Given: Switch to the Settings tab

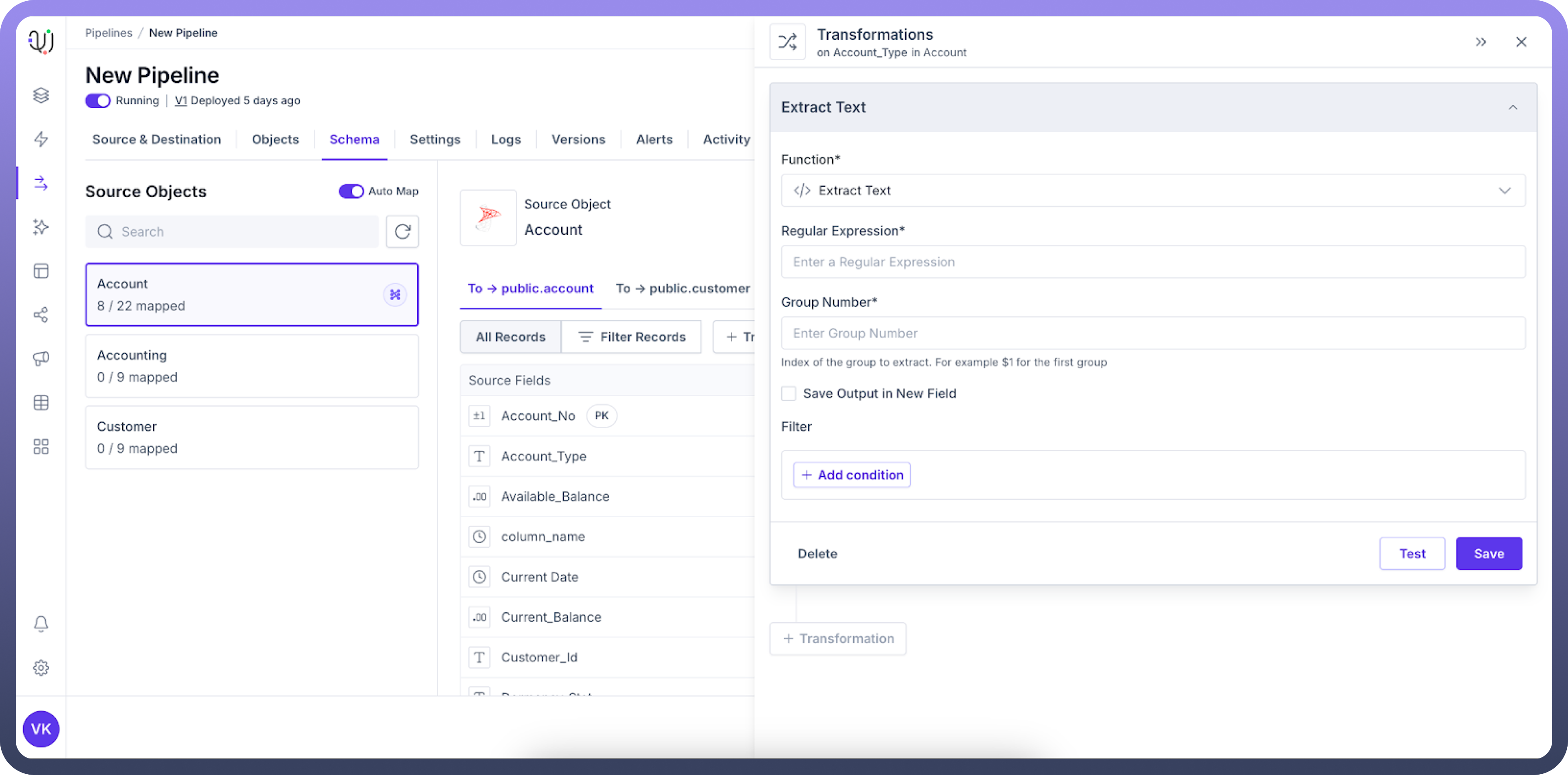Looking at the screenshot, I should tap(435, 140).
